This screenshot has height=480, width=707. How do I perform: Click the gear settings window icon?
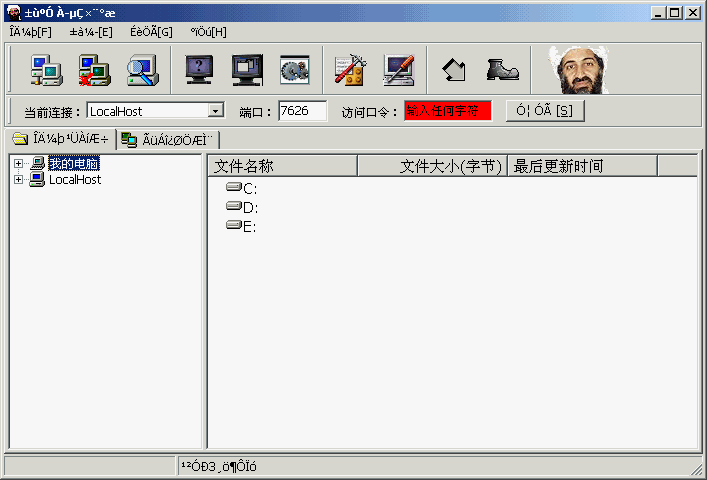[294, 70]
